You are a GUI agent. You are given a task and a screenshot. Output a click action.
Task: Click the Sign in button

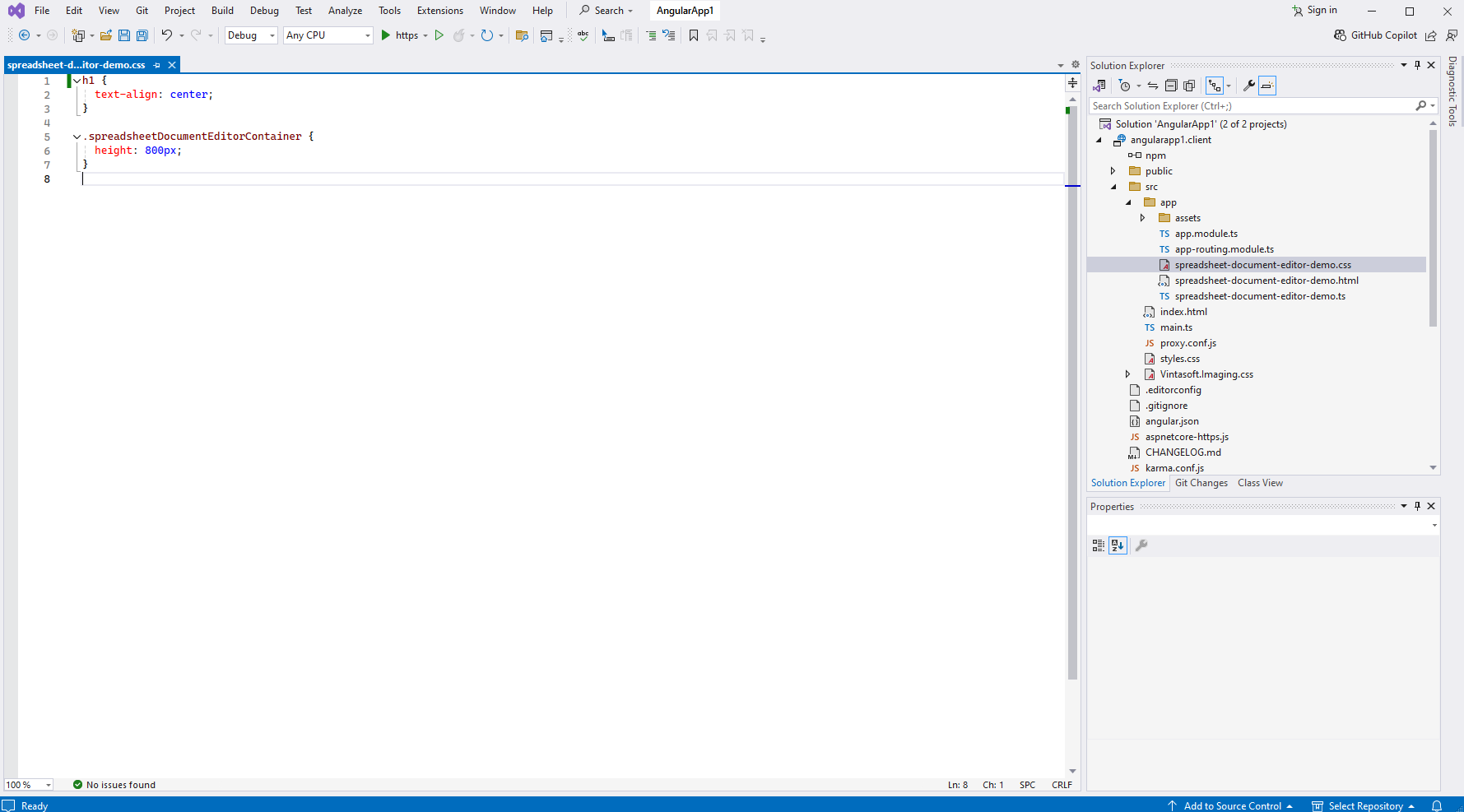click(x=1314, y=11)
